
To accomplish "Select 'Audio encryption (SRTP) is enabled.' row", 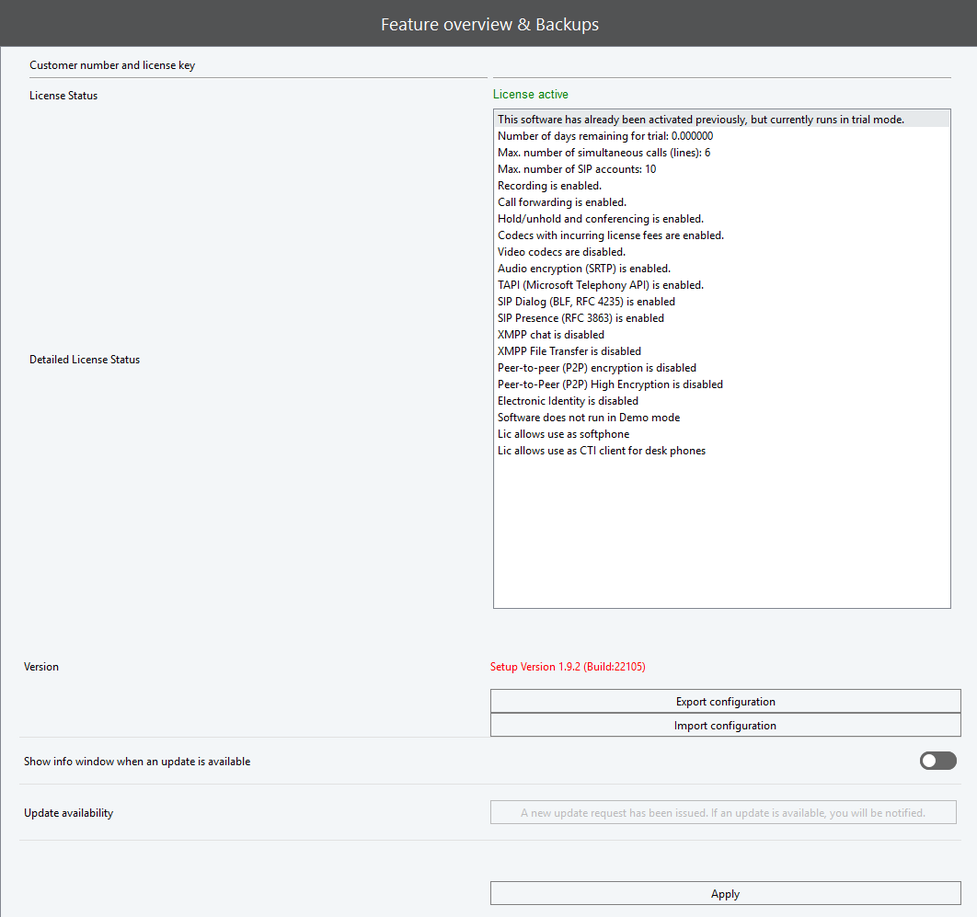I will click(x=722, y=268).
